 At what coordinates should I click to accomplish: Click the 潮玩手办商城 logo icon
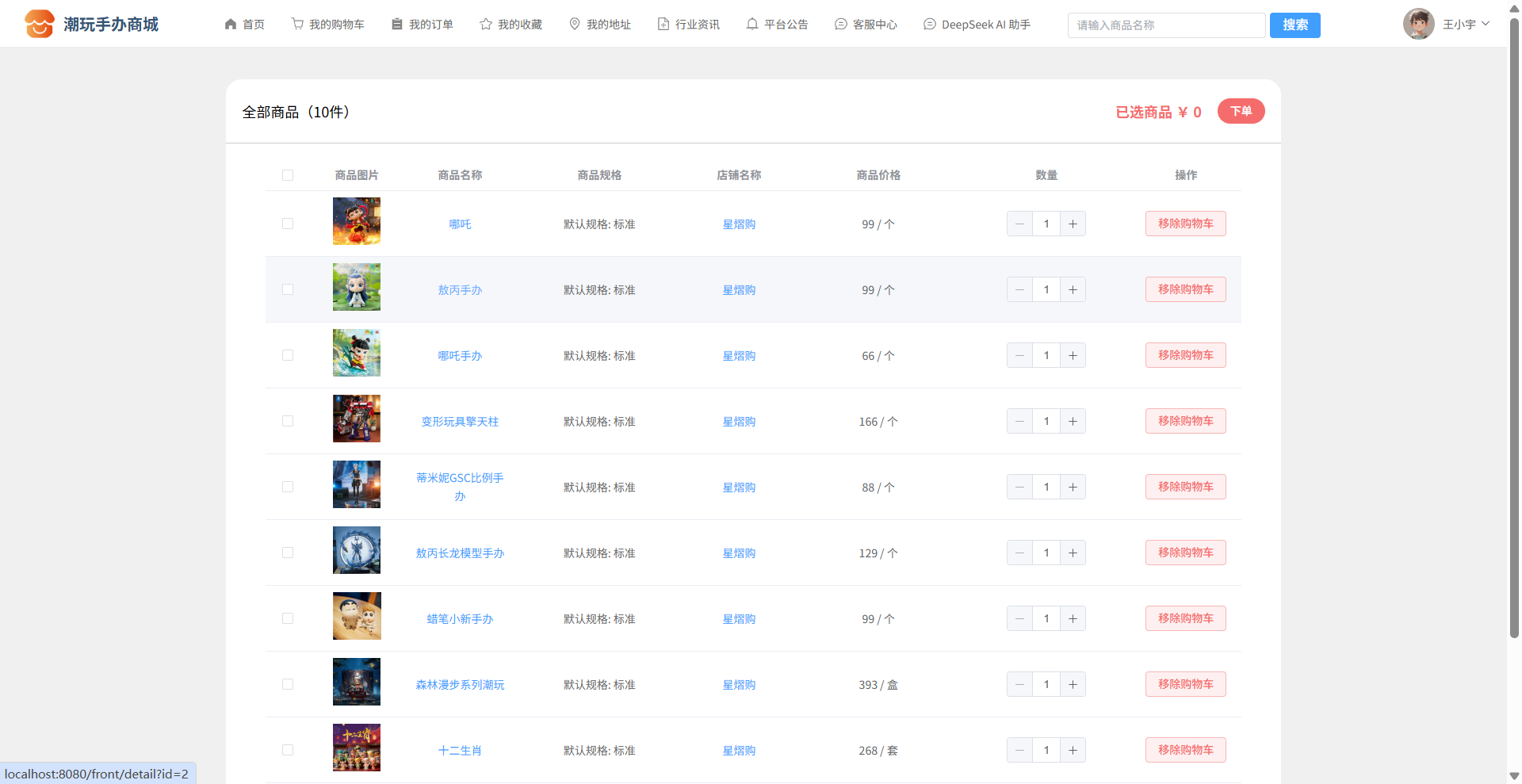click(39, 24)
